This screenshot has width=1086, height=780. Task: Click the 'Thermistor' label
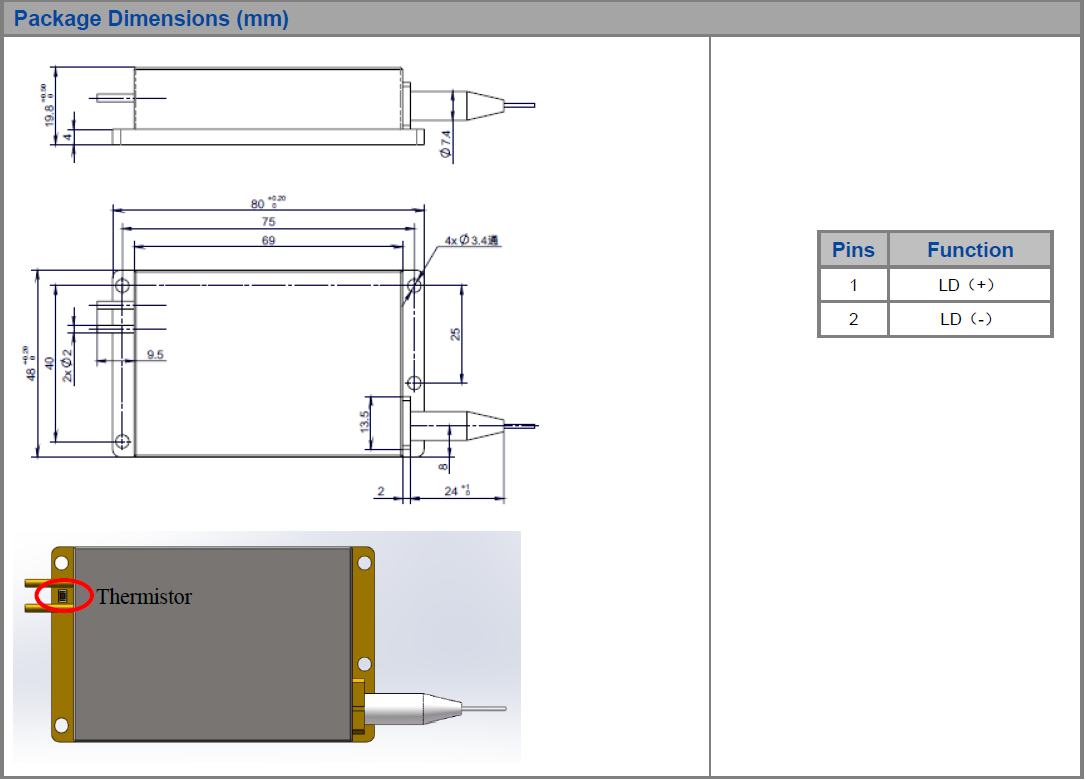coord(144,596)
